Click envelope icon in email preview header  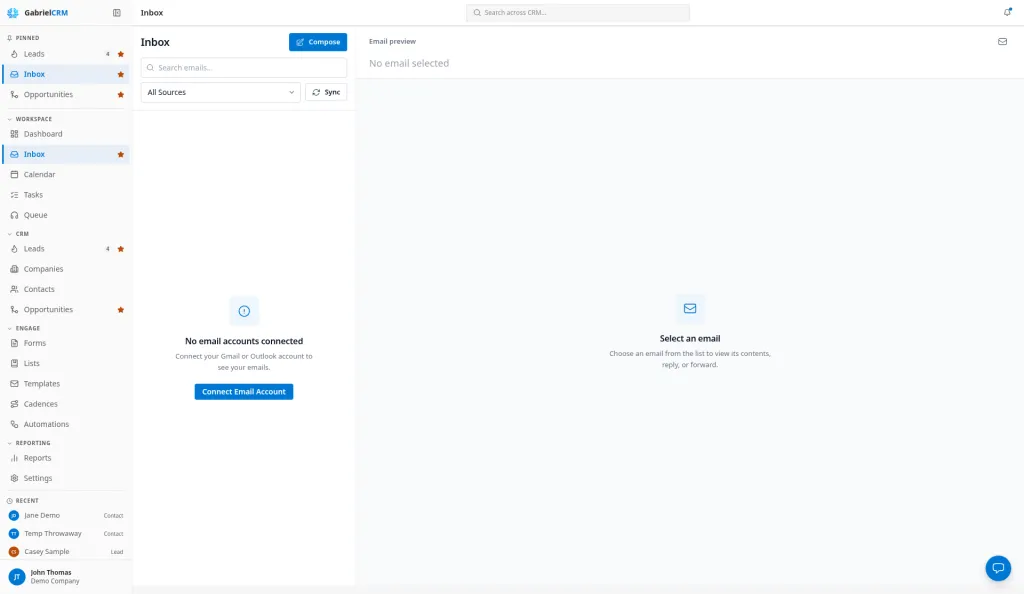point(1002,42)
